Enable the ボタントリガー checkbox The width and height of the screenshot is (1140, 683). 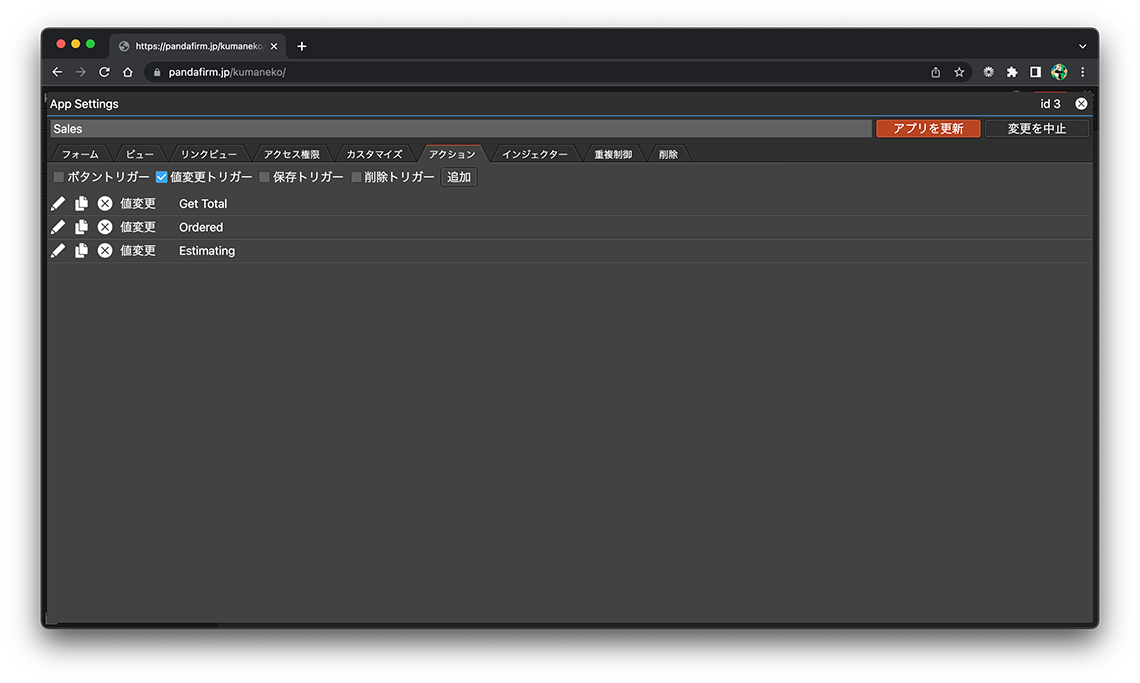pos(59,177)
